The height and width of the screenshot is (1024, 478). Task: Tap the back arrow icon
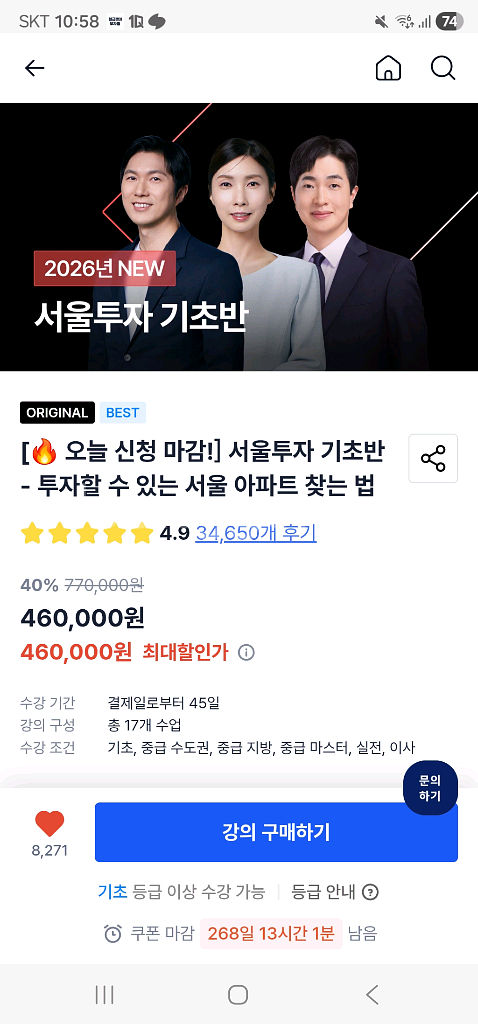34,68
